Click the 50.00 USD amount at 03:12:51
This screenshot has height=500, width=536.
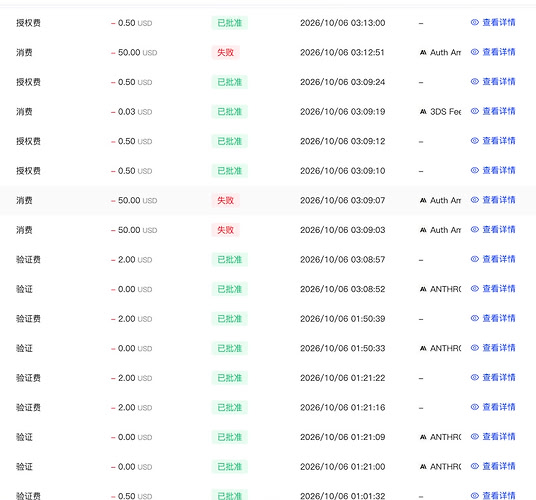(134, 53)
